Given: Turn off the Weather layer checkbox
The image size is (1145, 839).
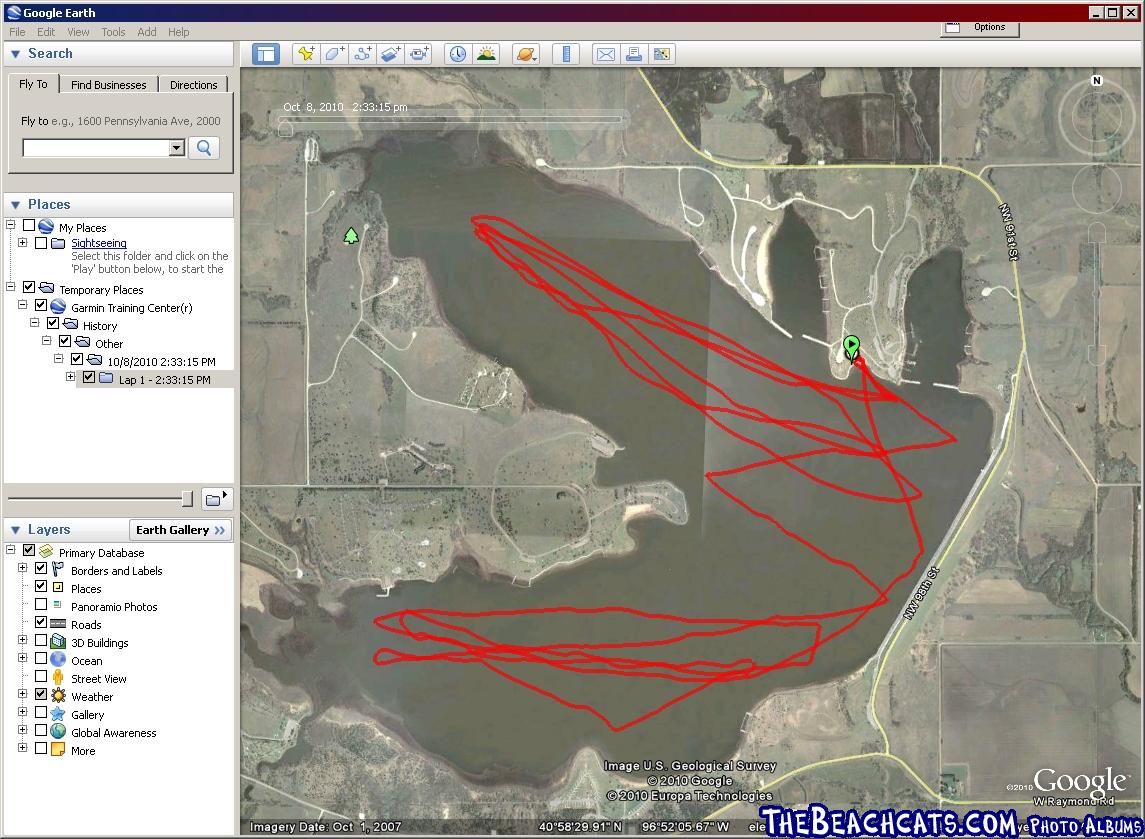Looking at the screenshot, I should (x=41, y=694).
